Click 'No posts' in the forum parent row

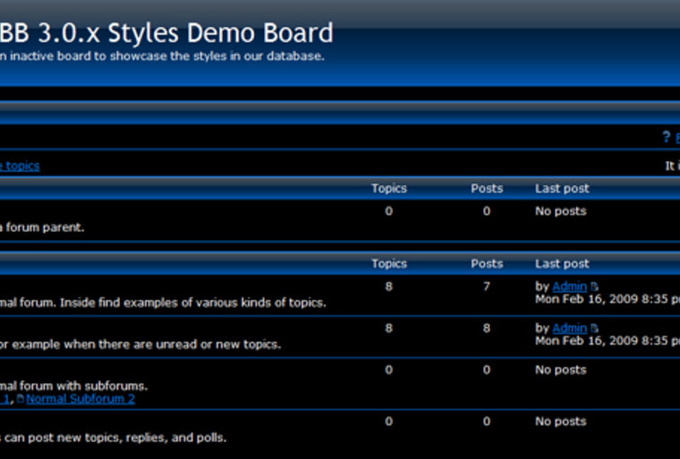[560, 211]
